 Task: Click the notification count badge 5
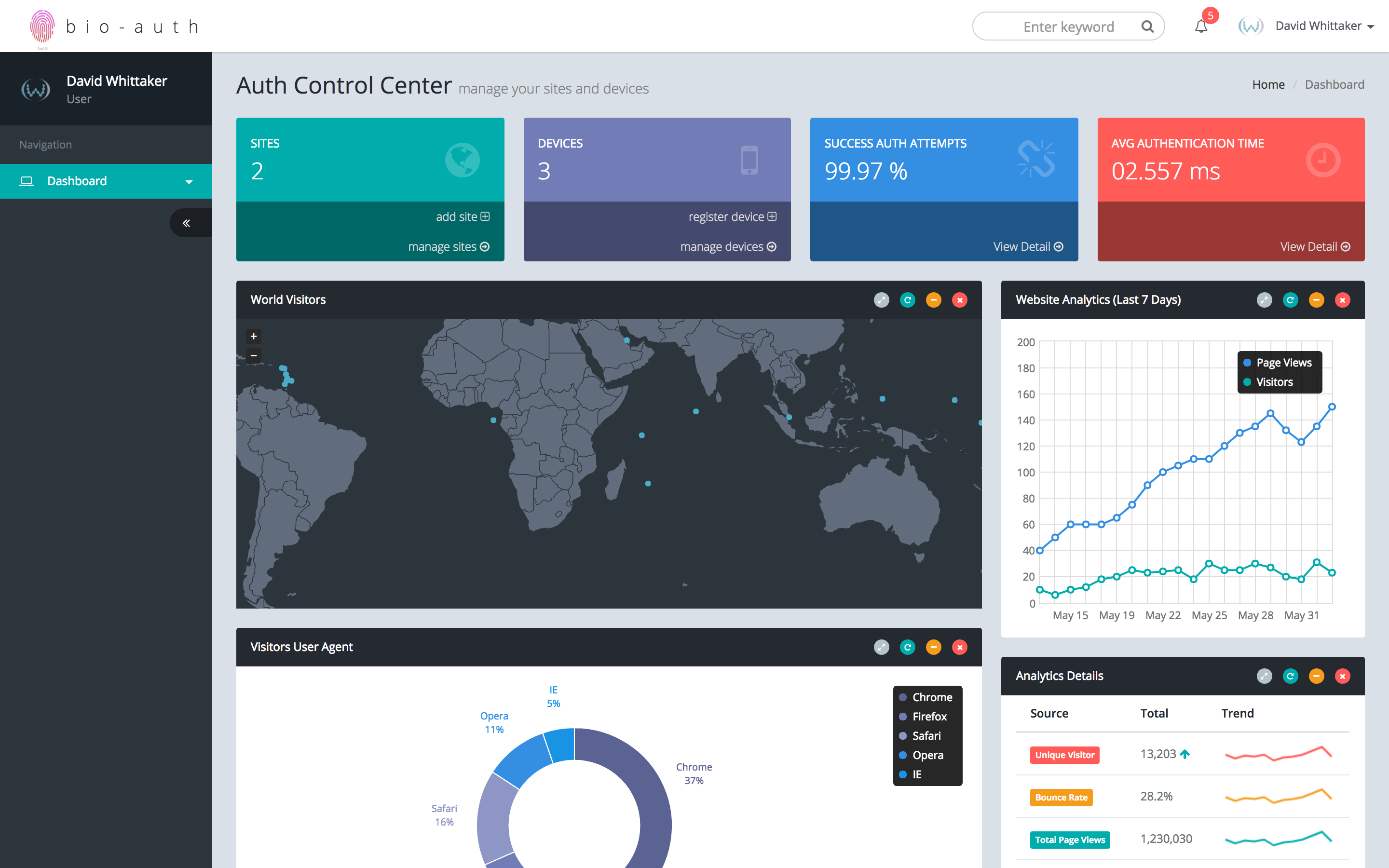[x=1210, y=15]
